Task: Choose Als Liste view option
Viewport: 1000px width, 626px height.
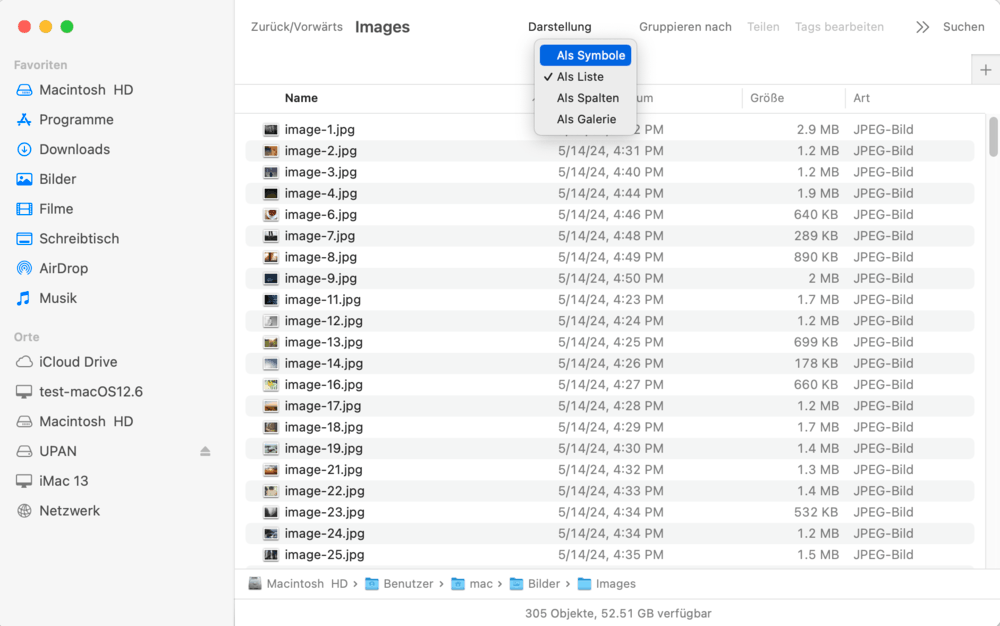Action: (x=585, y=76)
